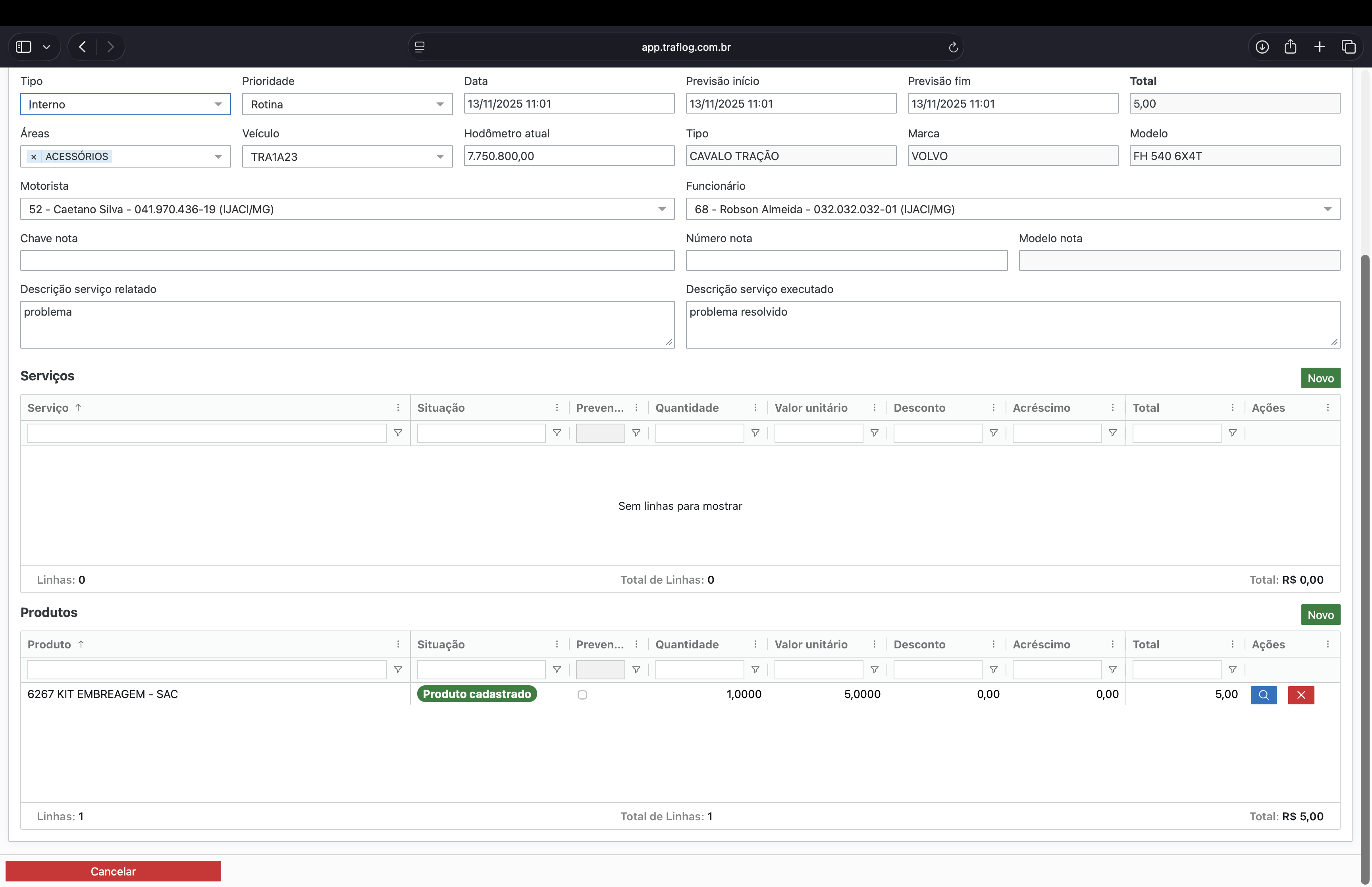Click filter icon in Produtos Quantidade column
This screenshot has width=1372, height=887.
pyautogui.click(x=755, y=669)
